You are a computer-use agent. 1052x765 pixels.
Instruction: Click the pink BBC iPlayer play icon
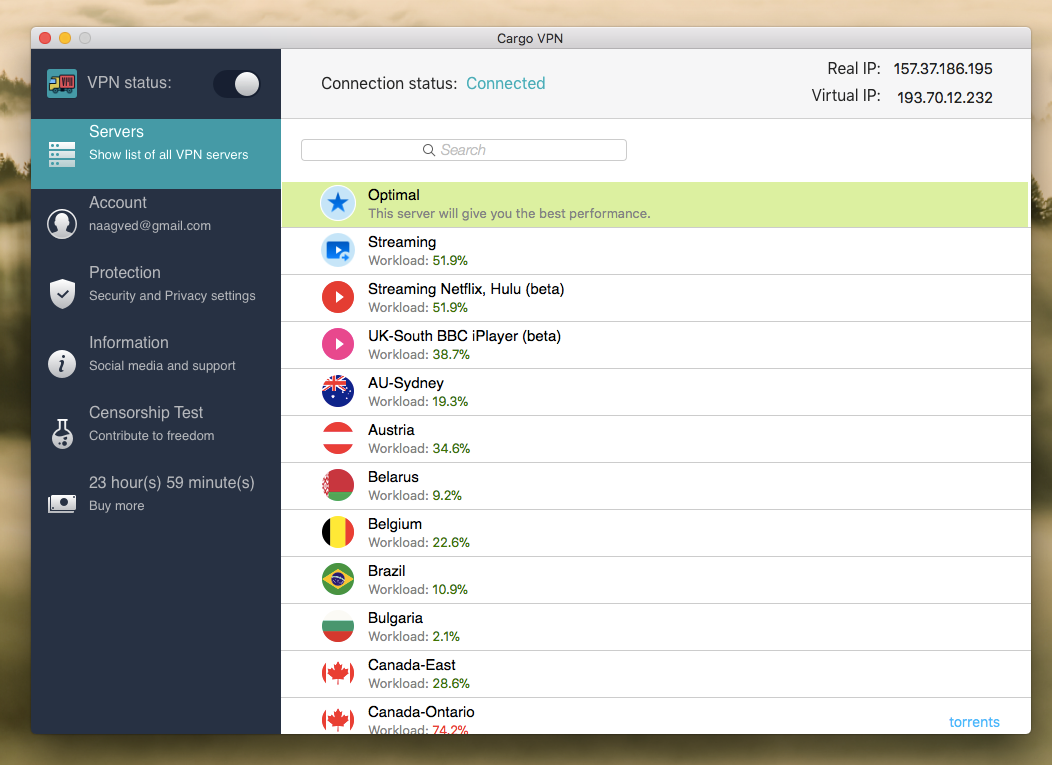click(x=338, y=344)
